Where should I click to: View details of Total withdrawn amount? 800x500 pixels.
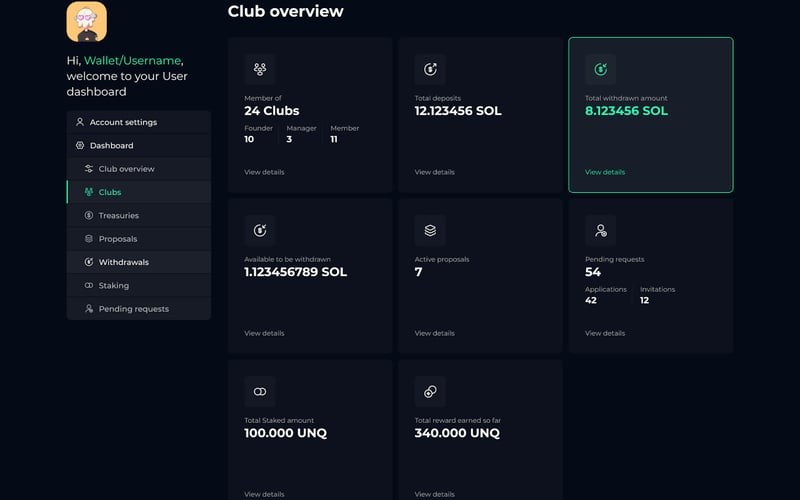click(x=605, y=172)
